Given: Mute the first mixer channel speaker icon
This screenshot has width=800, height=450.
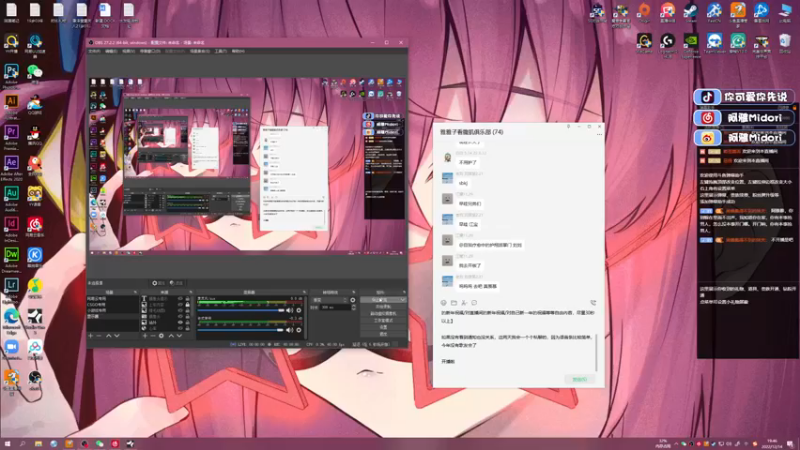Looking at the screenshot, I should tap(289, 310).
